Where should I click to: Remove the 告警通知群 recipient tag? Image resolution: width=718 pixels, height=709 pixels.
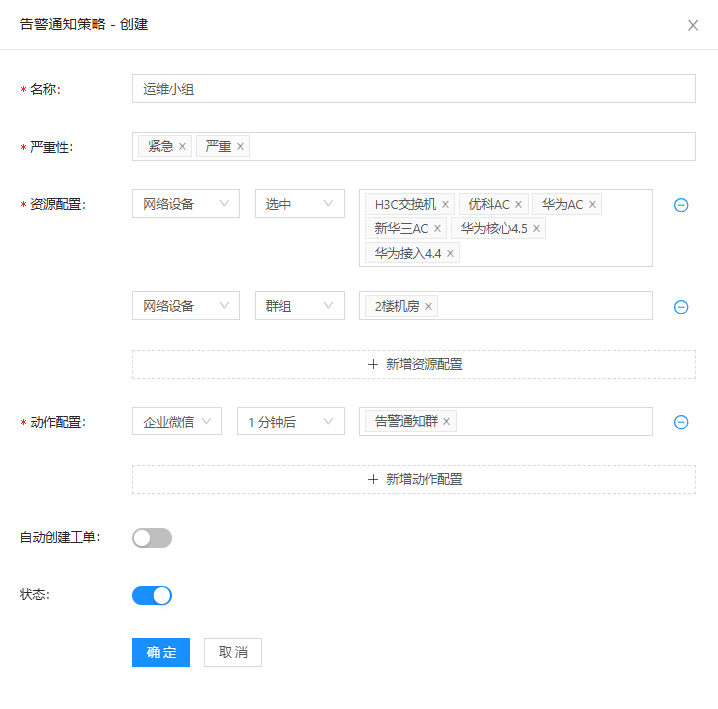click(x=446, y=422)
